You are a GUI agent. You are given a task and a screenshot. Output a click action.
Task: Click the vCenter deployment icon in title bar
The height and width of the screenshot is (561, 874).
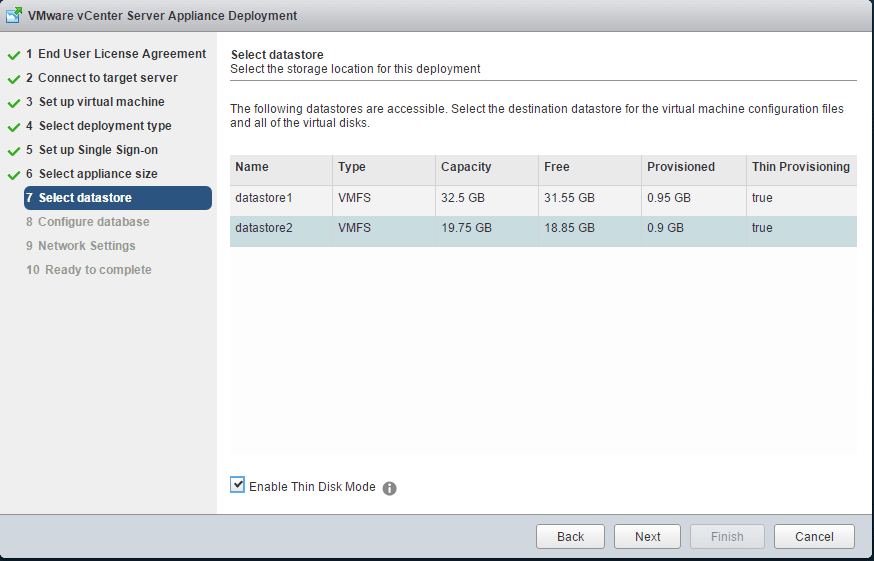pyautogui.click(x=14, y=15)
